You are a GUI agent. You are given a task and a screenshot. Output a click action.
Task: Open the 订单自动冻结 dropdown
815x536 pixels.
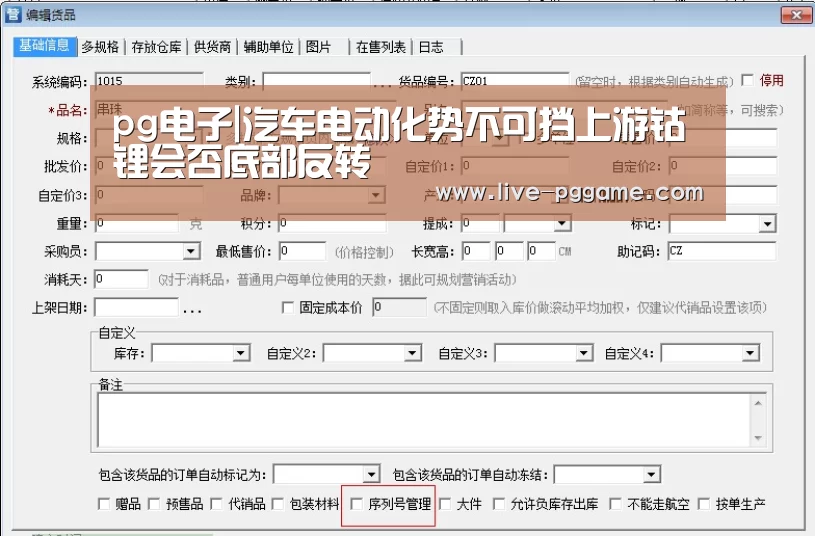click(x=651, y=474)
